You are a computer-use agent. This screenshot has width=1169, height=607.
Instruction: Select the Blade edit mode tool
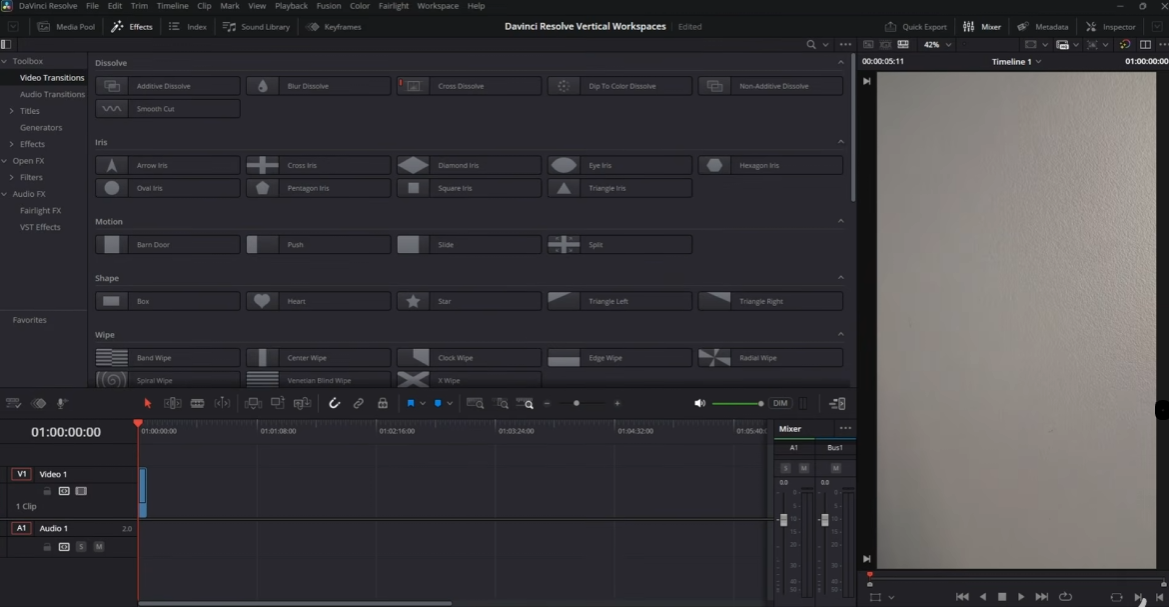click(x=198, y=403)
